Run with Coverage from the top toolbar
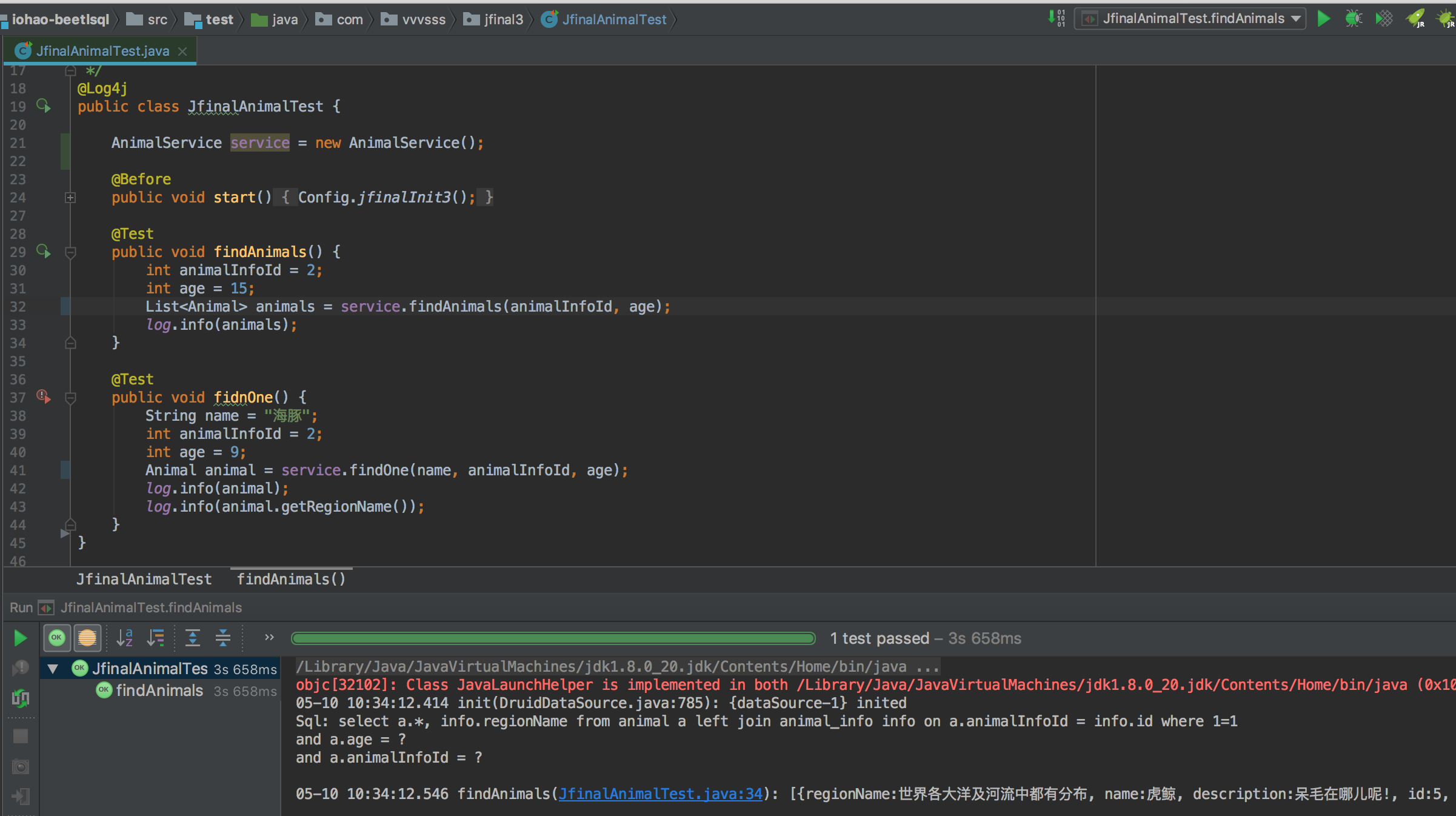Image resolution: width=1456 pixels, height=816 pixels. (1384, 19)
